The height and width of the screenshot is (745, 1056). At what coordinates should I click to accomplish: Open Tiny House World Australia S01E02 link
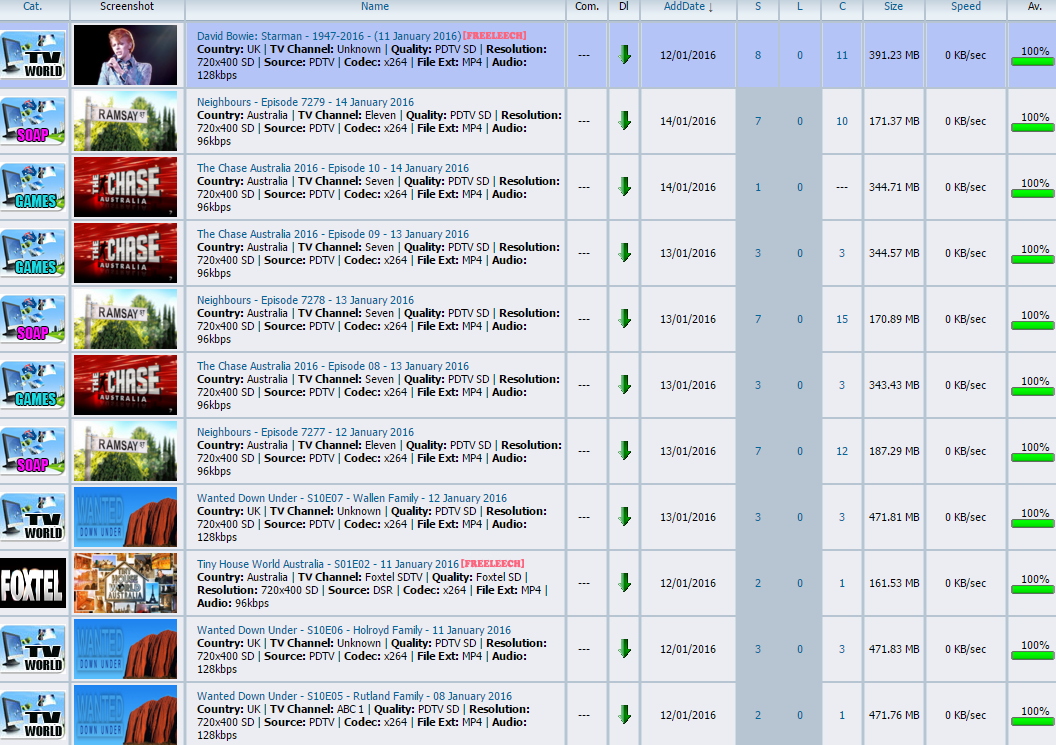pos(327,564)
